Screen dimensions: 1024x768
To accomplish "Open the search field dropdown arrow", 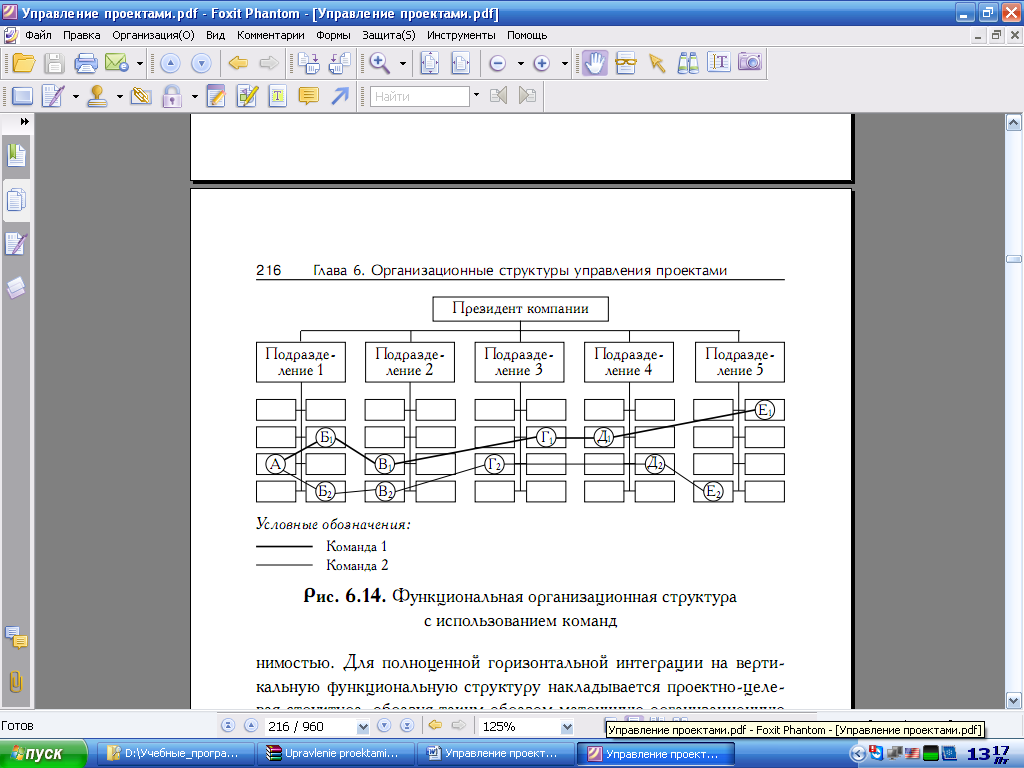I will (476, 95).
